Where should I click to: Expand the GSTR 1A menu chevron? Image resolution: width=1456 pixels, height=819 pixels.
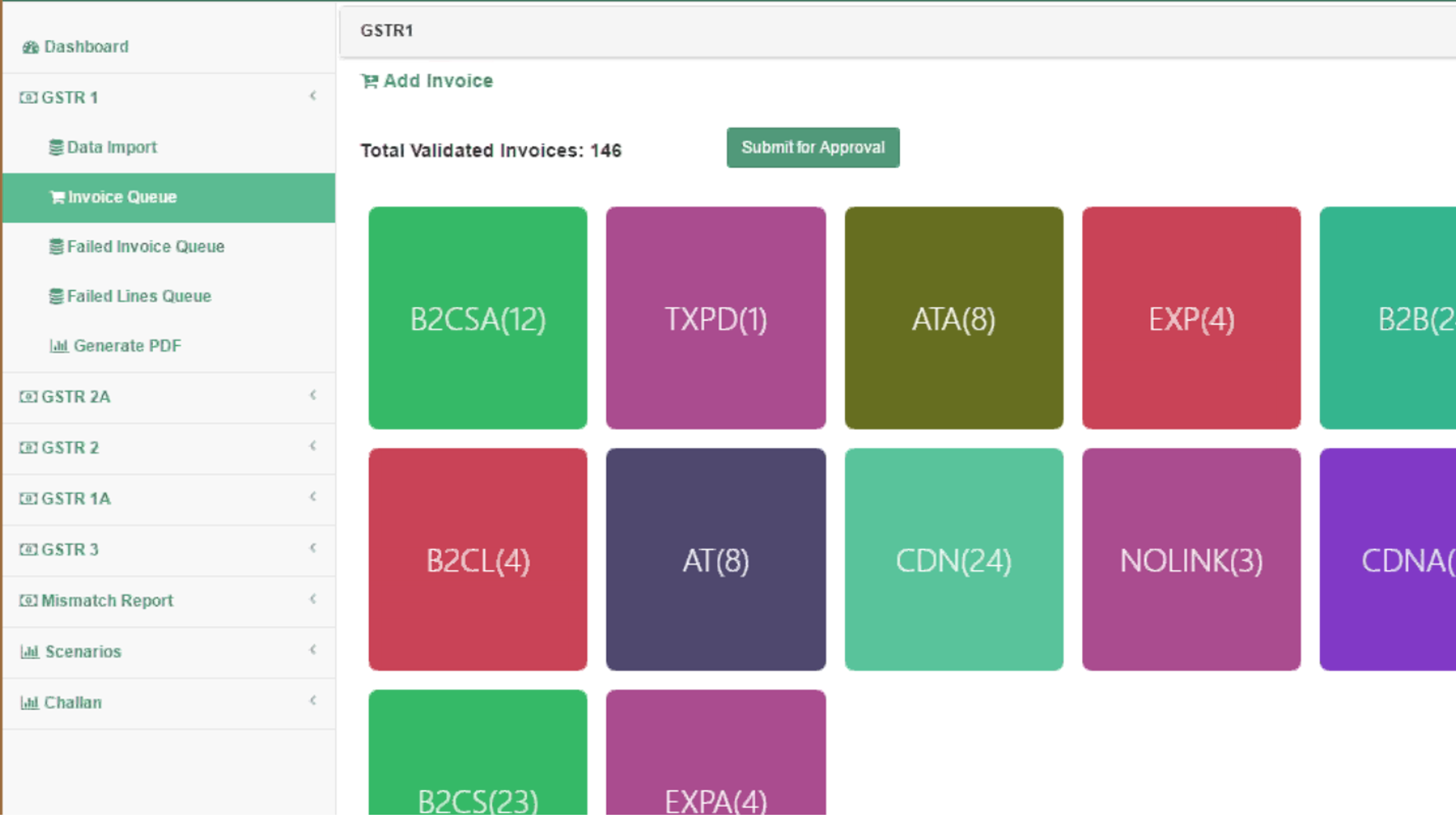313,497
